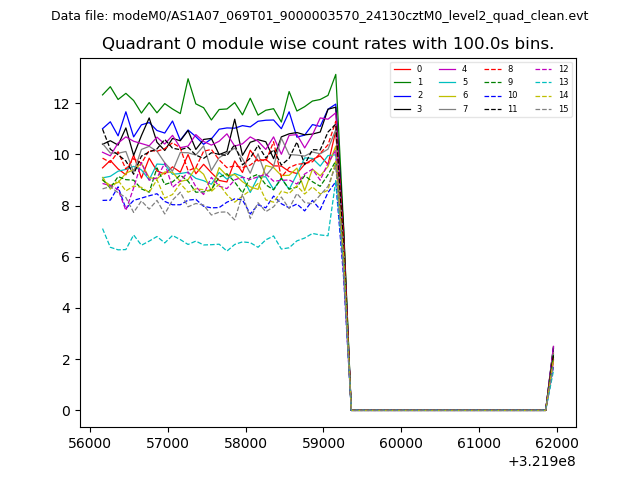Click the y-axis tick label 6
The width and height of the screenshot is (640, 480).
coord(67,257)
